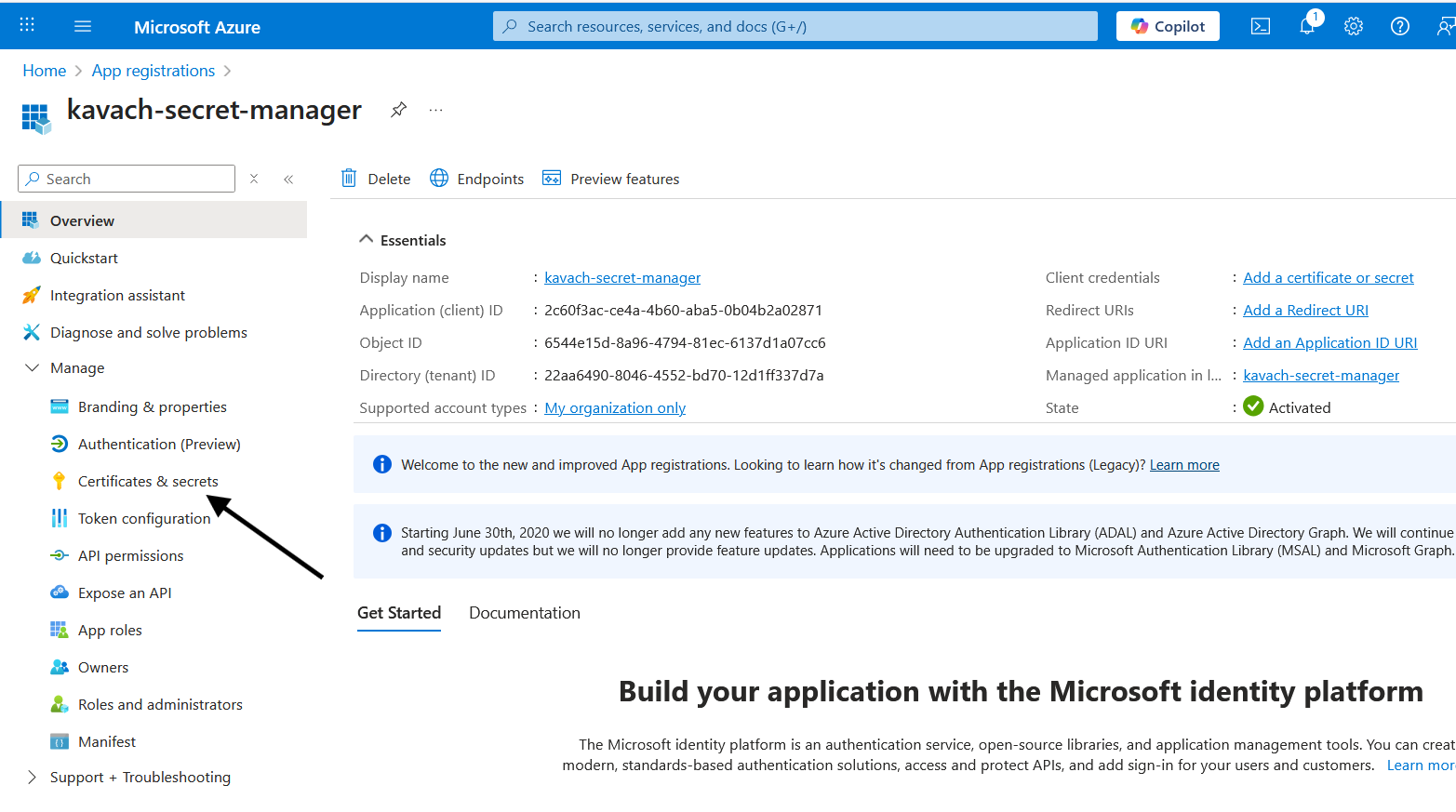Click the Endpoints globe icon
Screen dimensions: 1456x812
click(x=439, y=178)
